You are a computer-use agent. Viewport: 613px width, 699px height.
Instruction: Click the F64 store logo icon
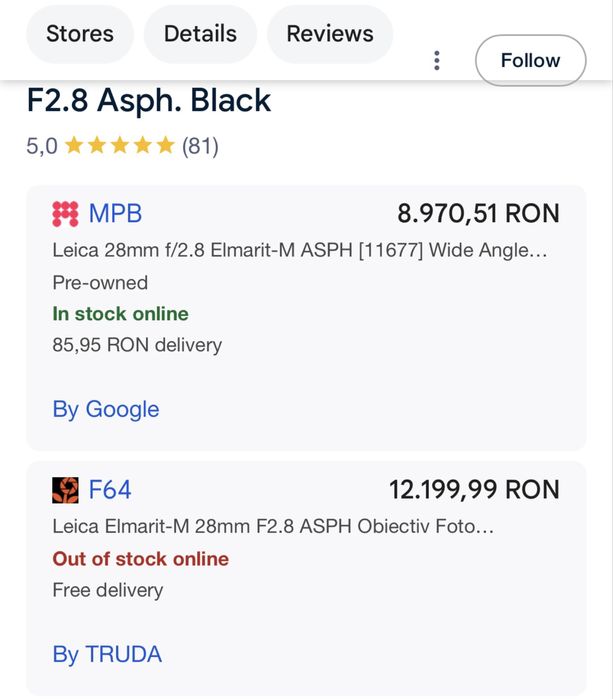65,490
